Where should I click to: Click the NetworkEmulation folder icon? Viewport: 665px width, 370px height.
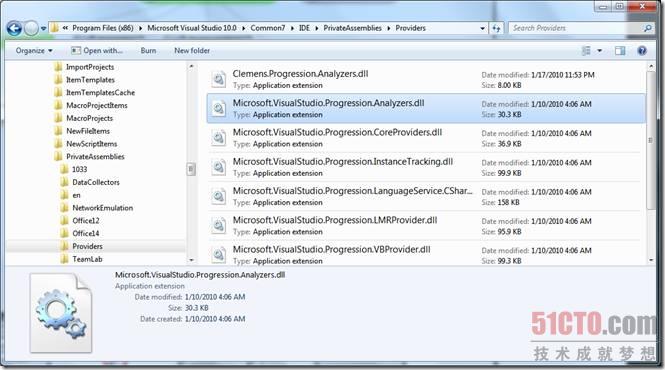pyautogui.click(x=64, y=208)
